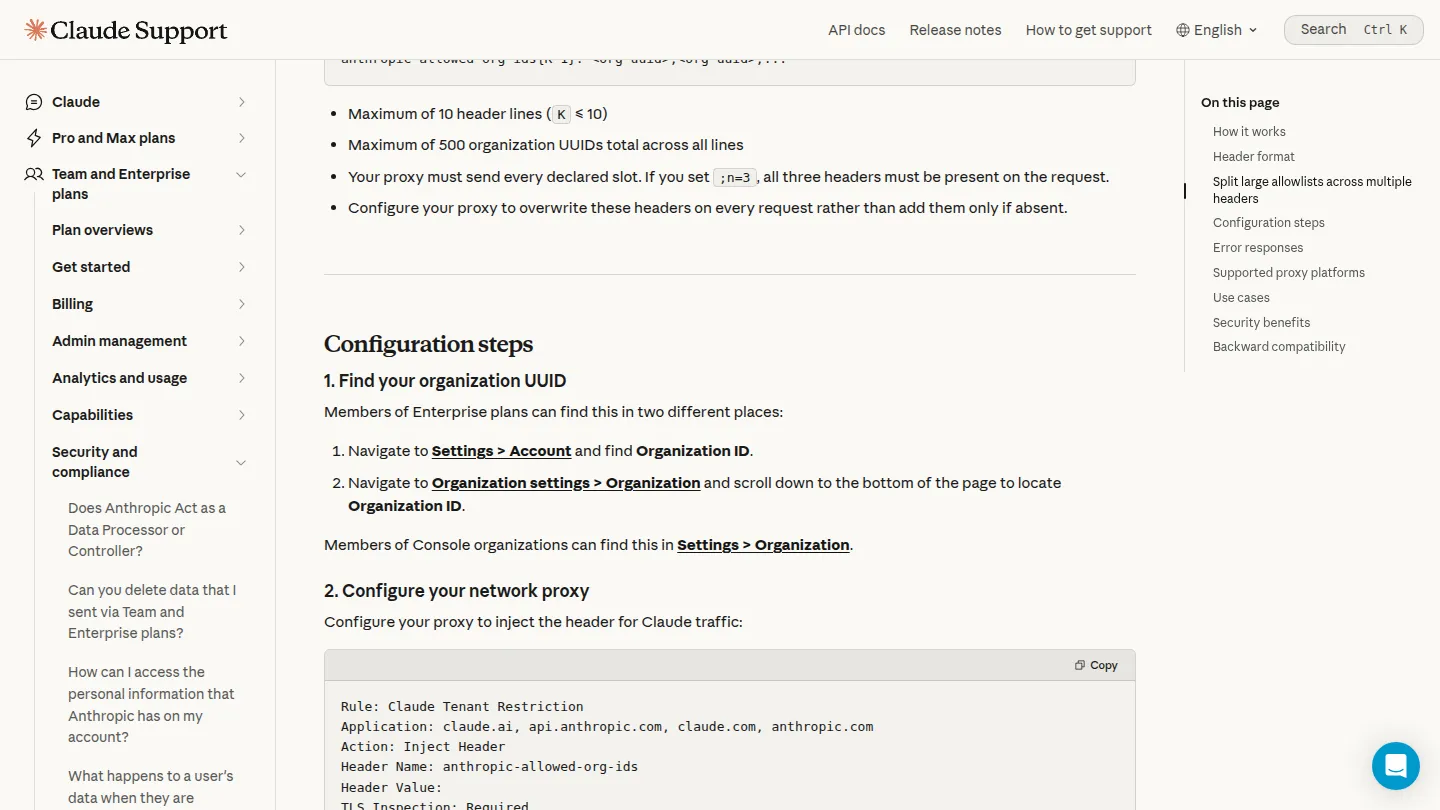Click the Claude Support logo
Image resolution: width=1440 pixels, height=810 pixels.
pos(126,30)
